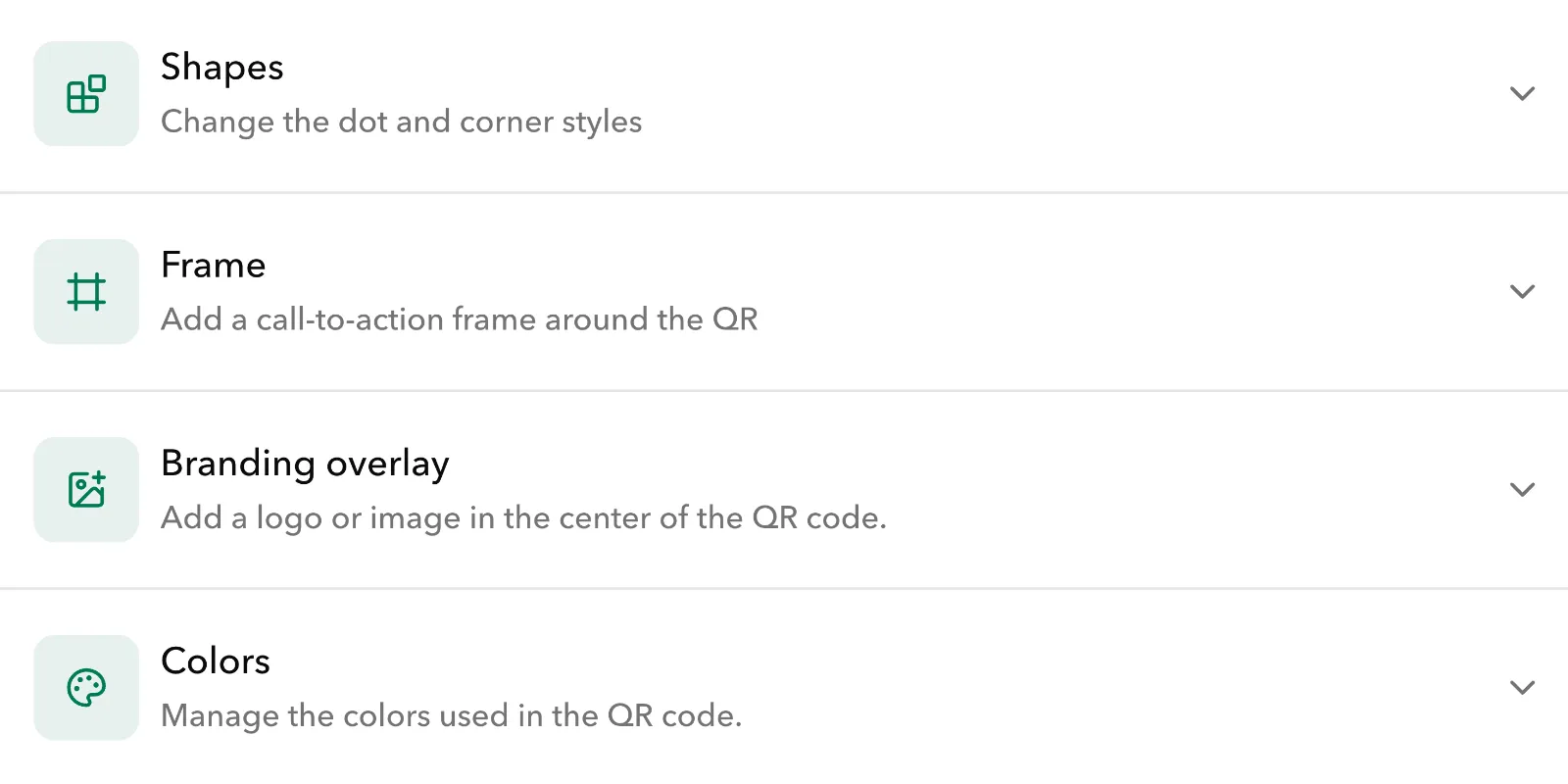The width and height of the screenshot is (1568, 784).
Task: Click empty space in Branding overlay row
Action: pos(1176,490)
